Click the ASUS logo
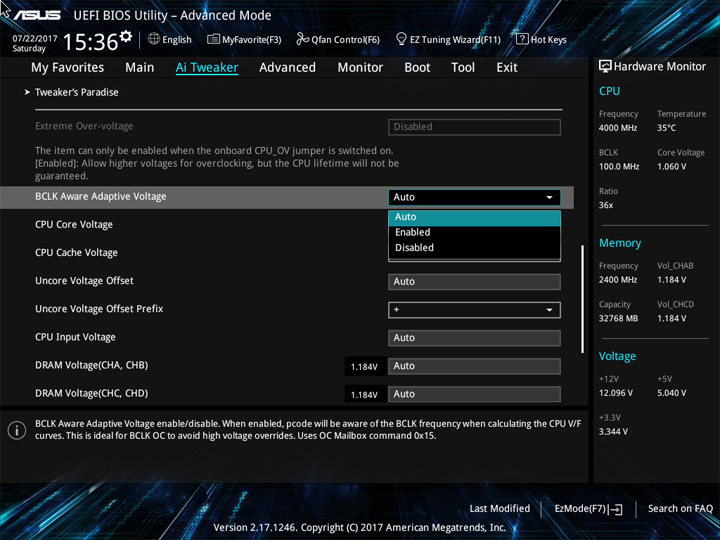Viewport: 720px width, 540px height. [x=37, y=15]
